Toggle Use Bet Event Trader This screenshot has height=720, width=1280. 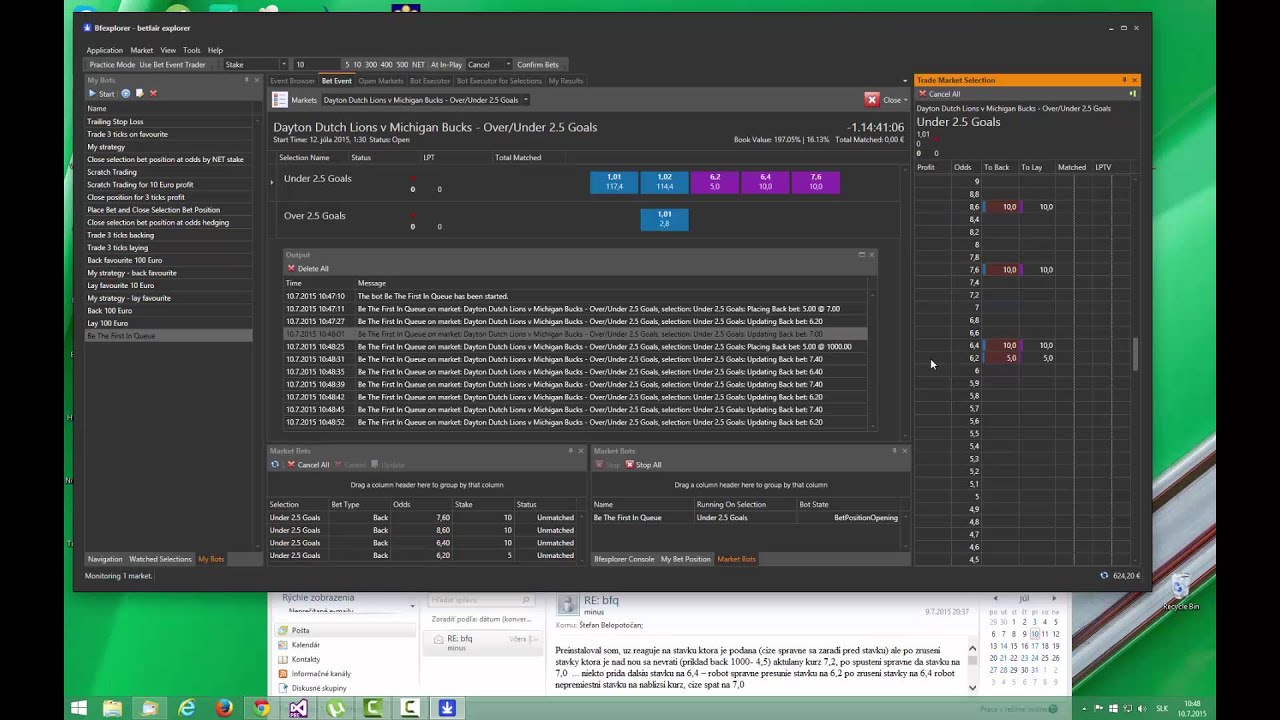tap(172, 65)
